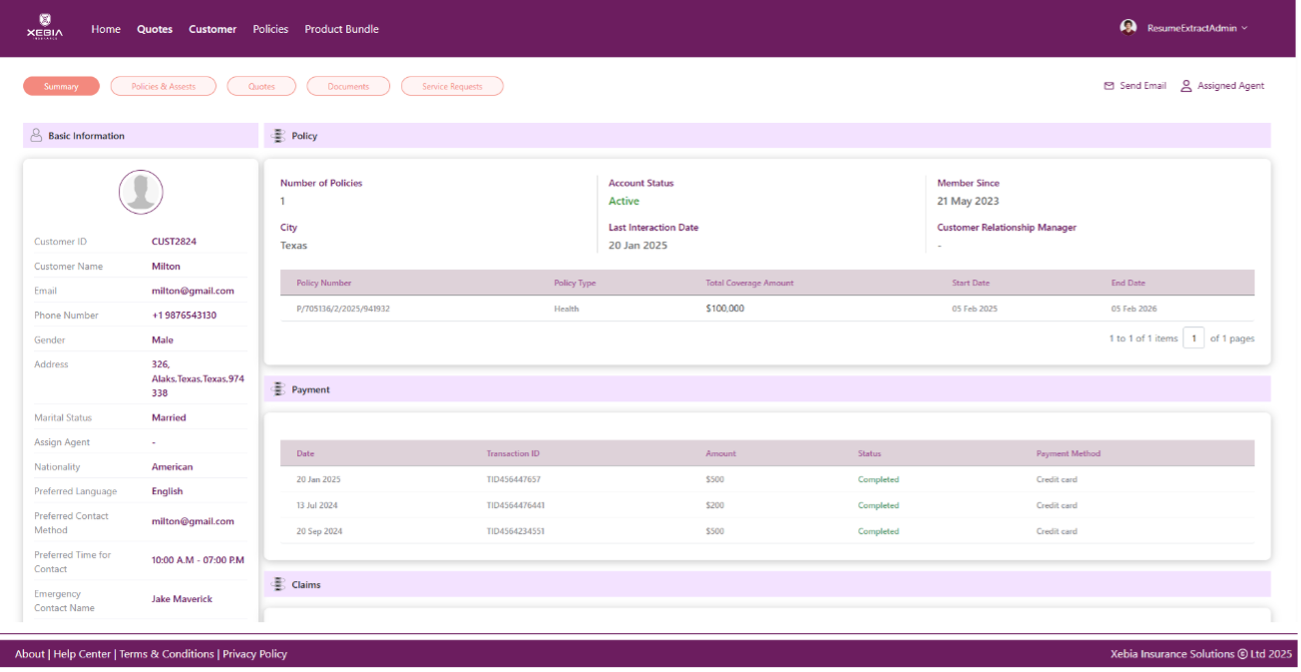
Task: Click the page number input field
Action: click(x=1193, y=338)
